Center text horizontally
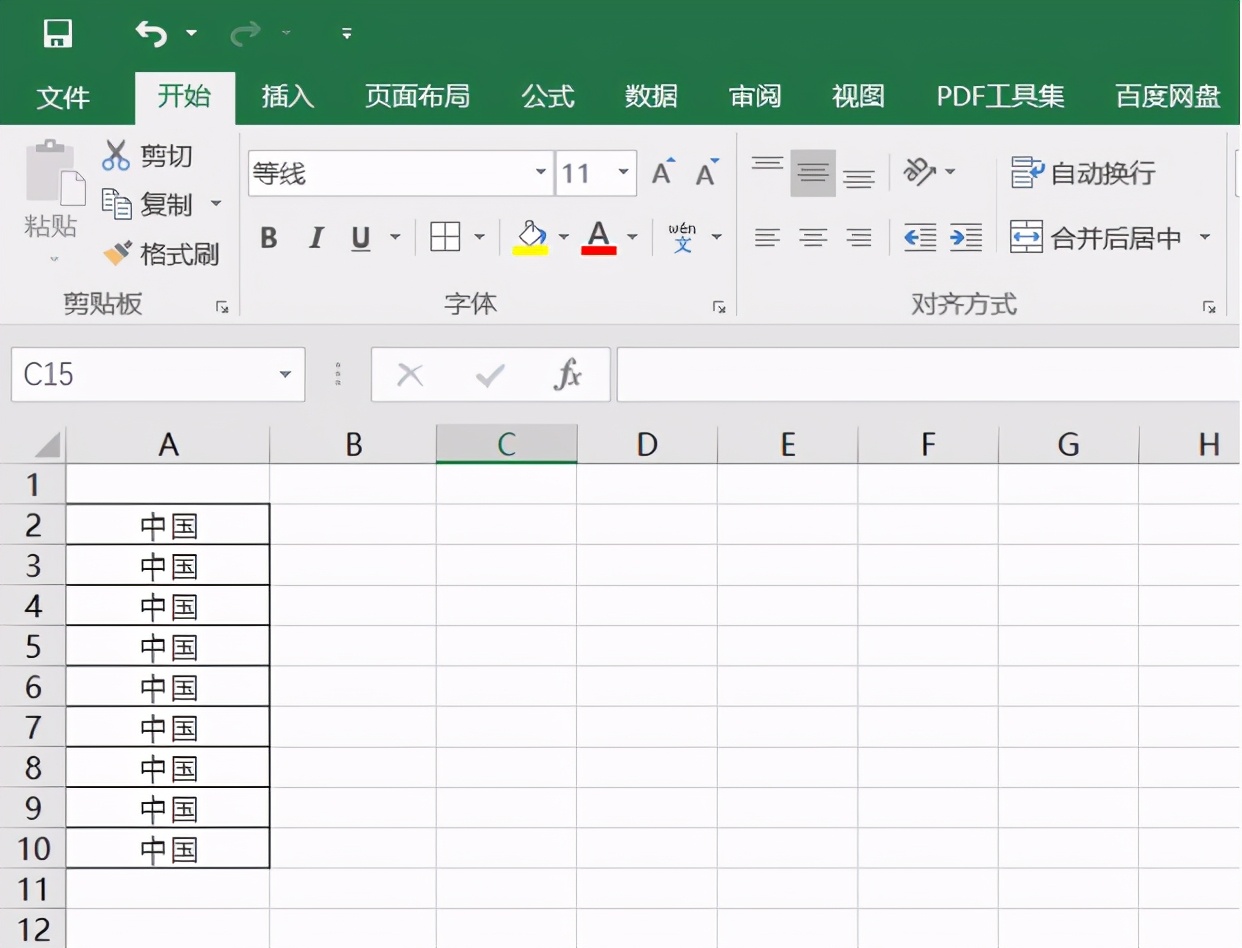Viewport: 1242px width, 948px height. click(x=813, y=237)
